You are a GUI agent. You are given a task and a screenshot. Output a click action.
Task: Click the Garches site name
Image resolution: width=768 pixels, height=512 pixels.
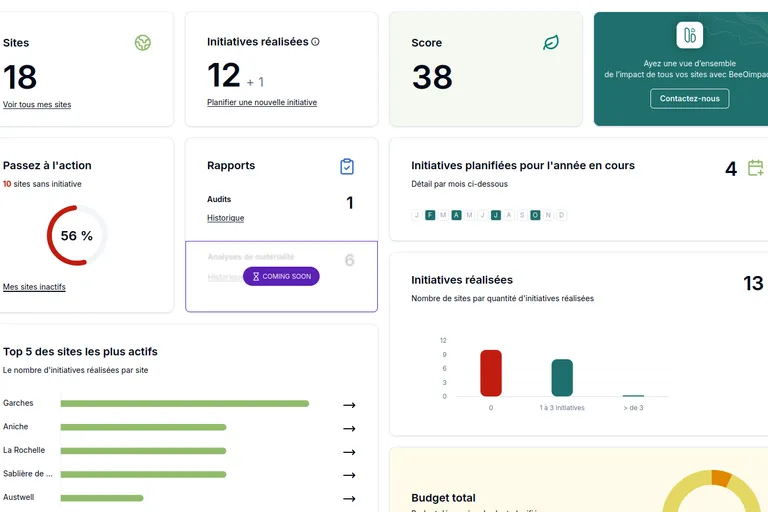click(18, 403)
